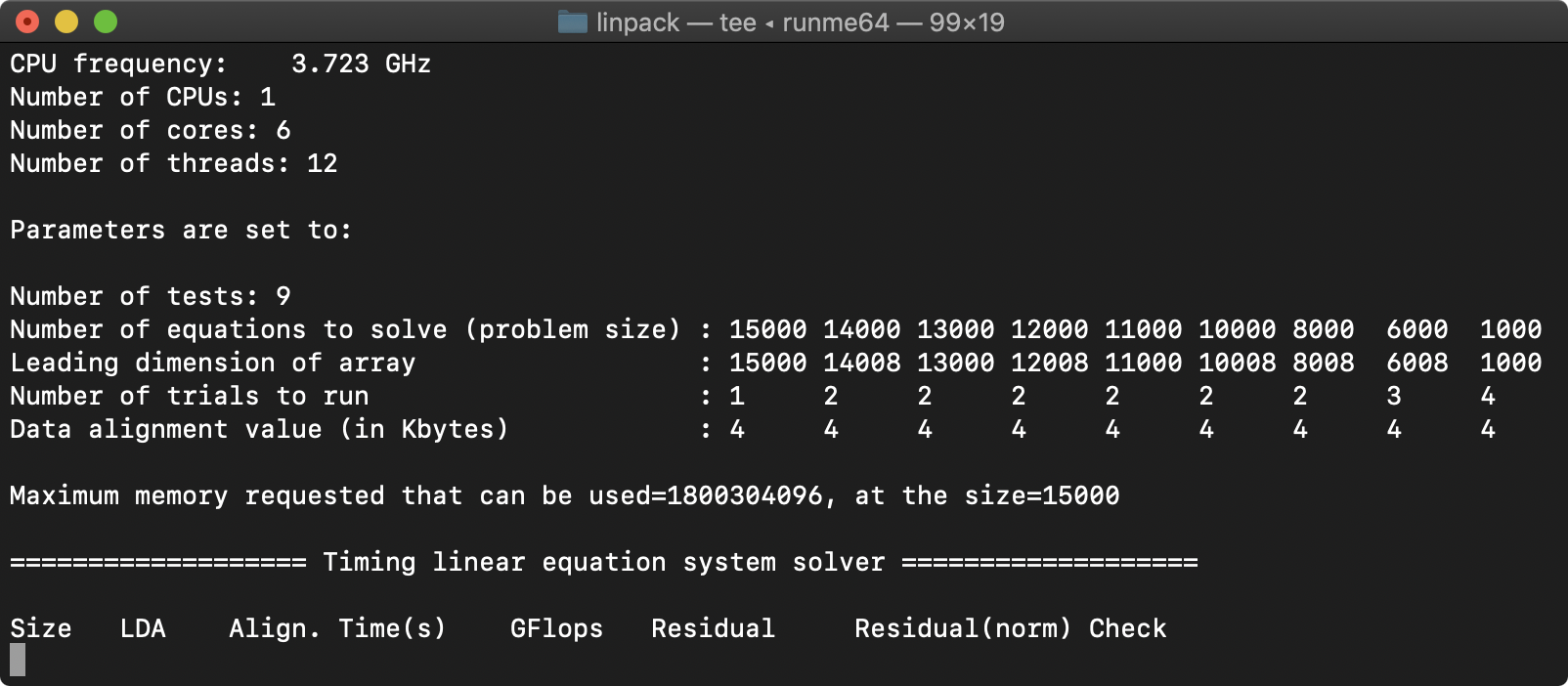Click the 'CPU frequency' line
The image size is (1568, 686).
click(x=221, y=64)
